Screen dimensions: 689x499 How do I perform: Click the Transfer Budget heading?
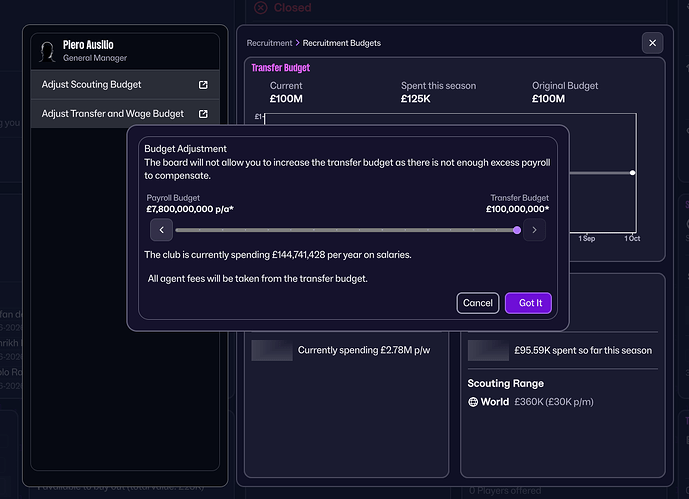(280, 68)
